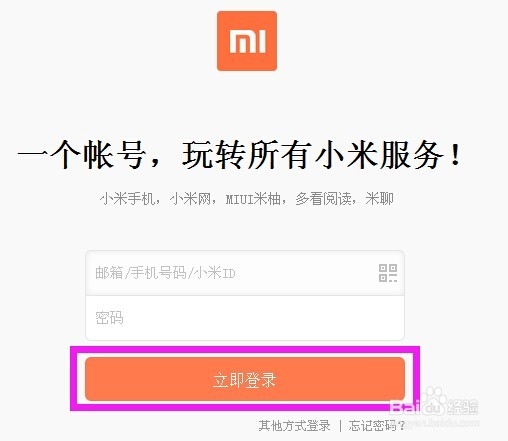Click the 玩转所有 part of the headline
The image size is (508, 441).
point(247,154)
